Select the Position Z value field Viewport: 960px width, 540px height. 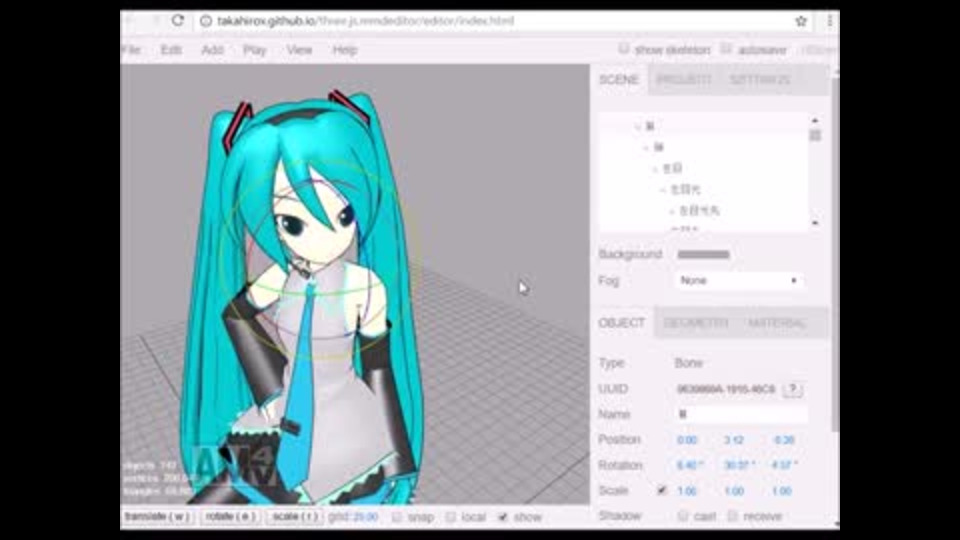pos(784,440)
